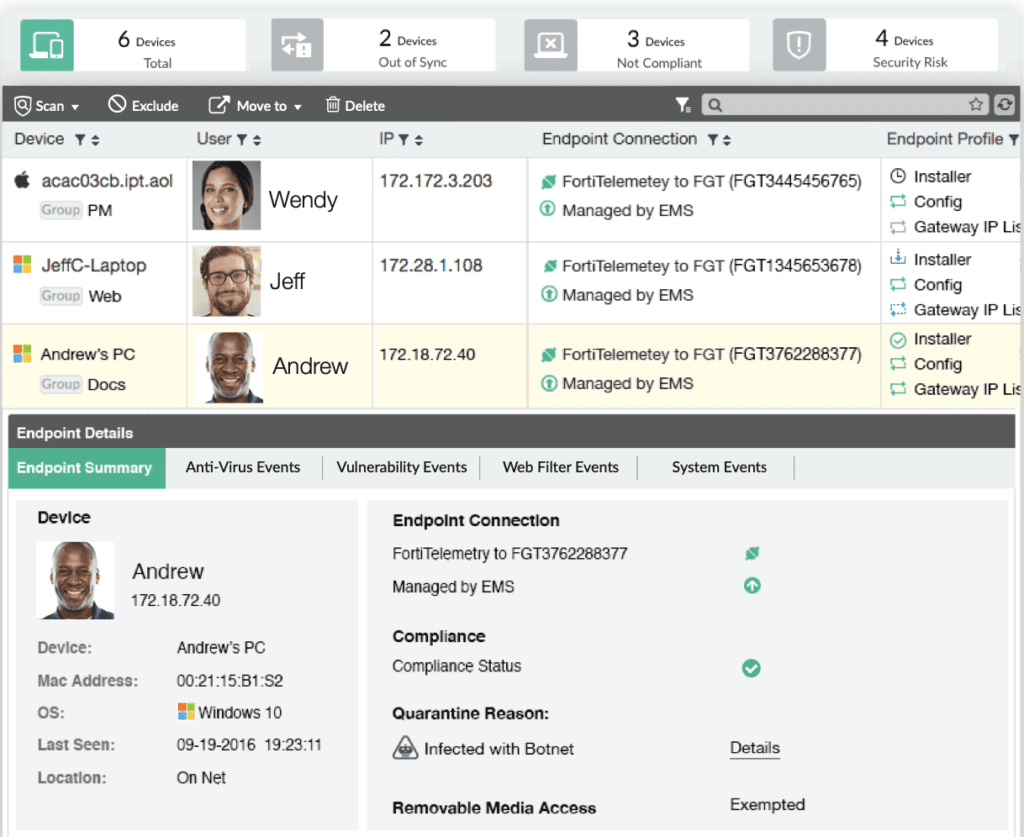
Task: Click the Details link for quarantine reason
Action: click(x=755, y=748)
